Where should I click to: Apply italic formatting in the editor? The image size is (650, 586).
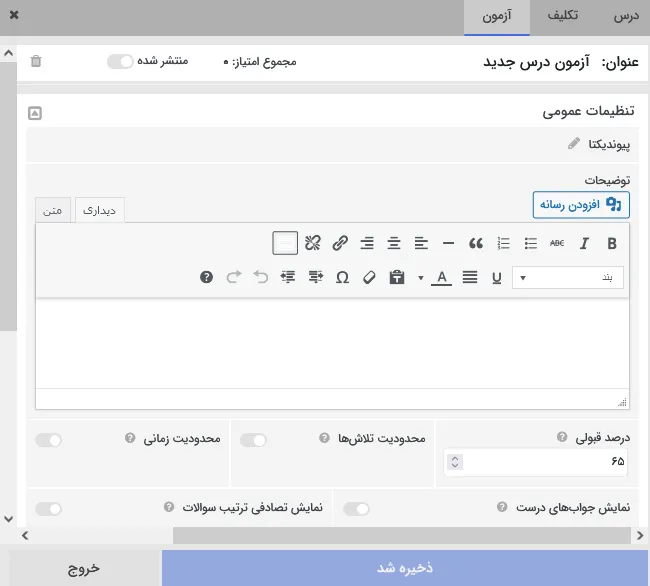(584, 243)
